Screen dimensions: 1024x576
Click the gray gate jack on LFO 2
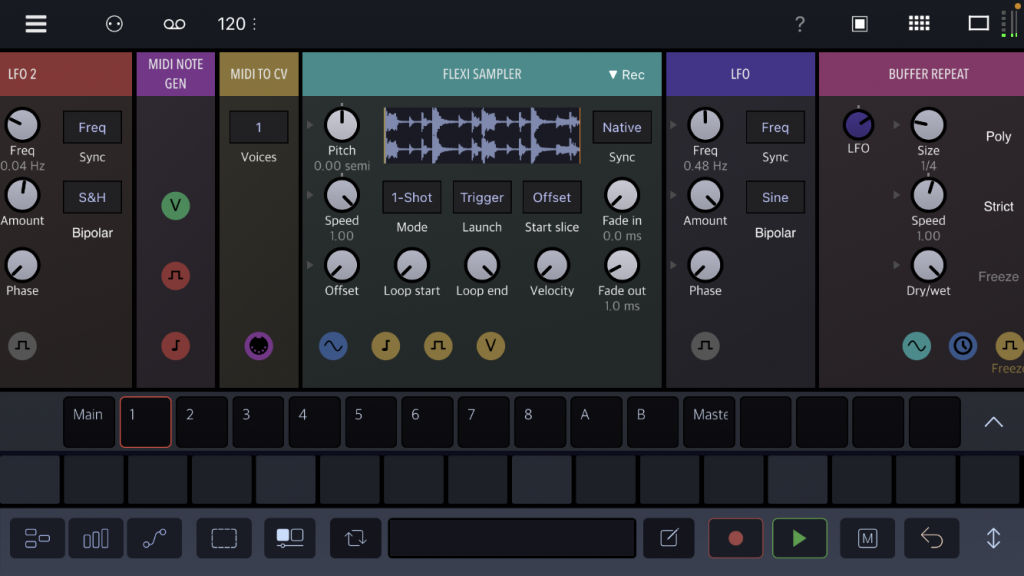(22, 346)
